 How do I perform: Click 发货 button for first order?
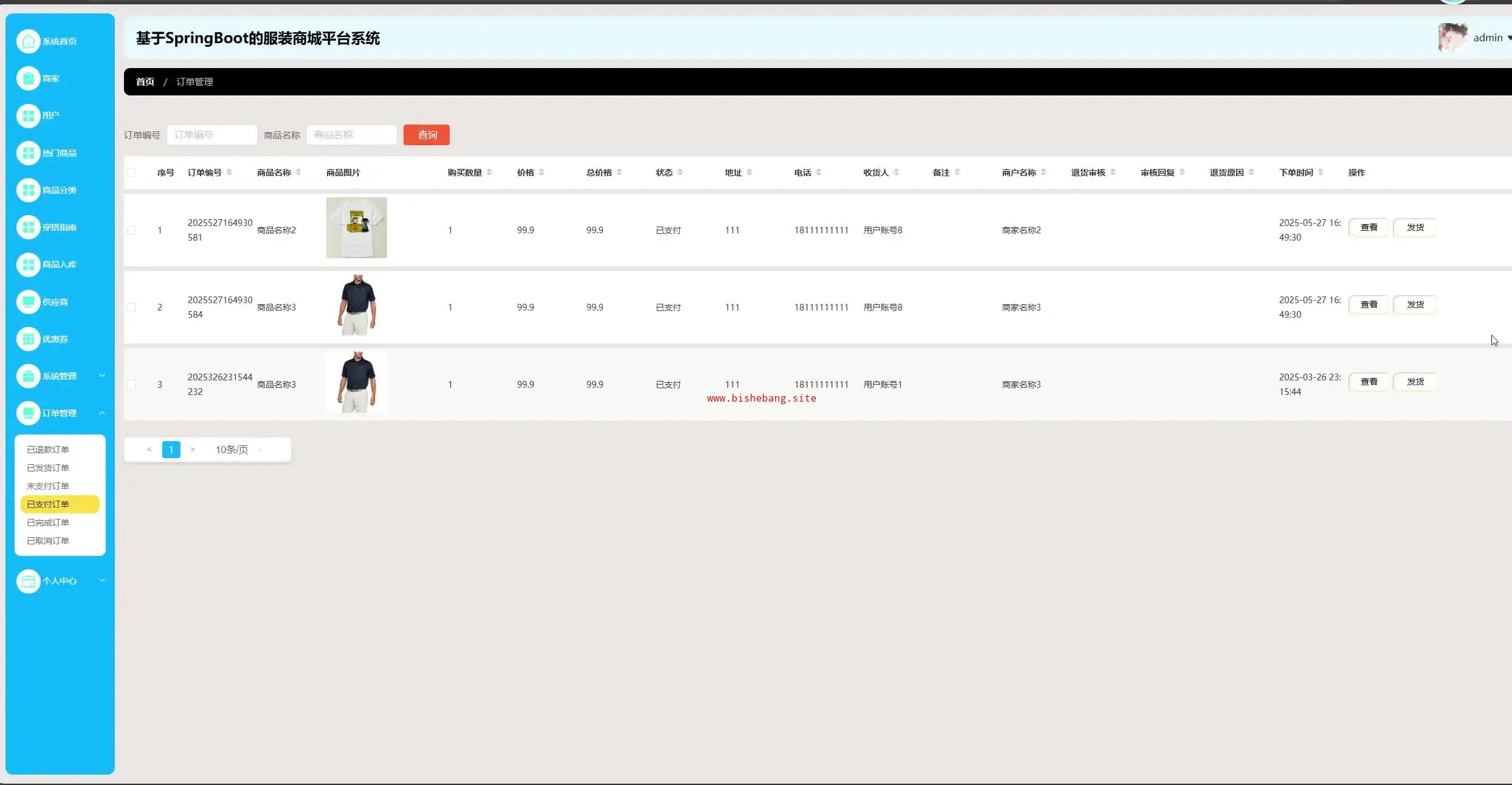[1415, 227]
